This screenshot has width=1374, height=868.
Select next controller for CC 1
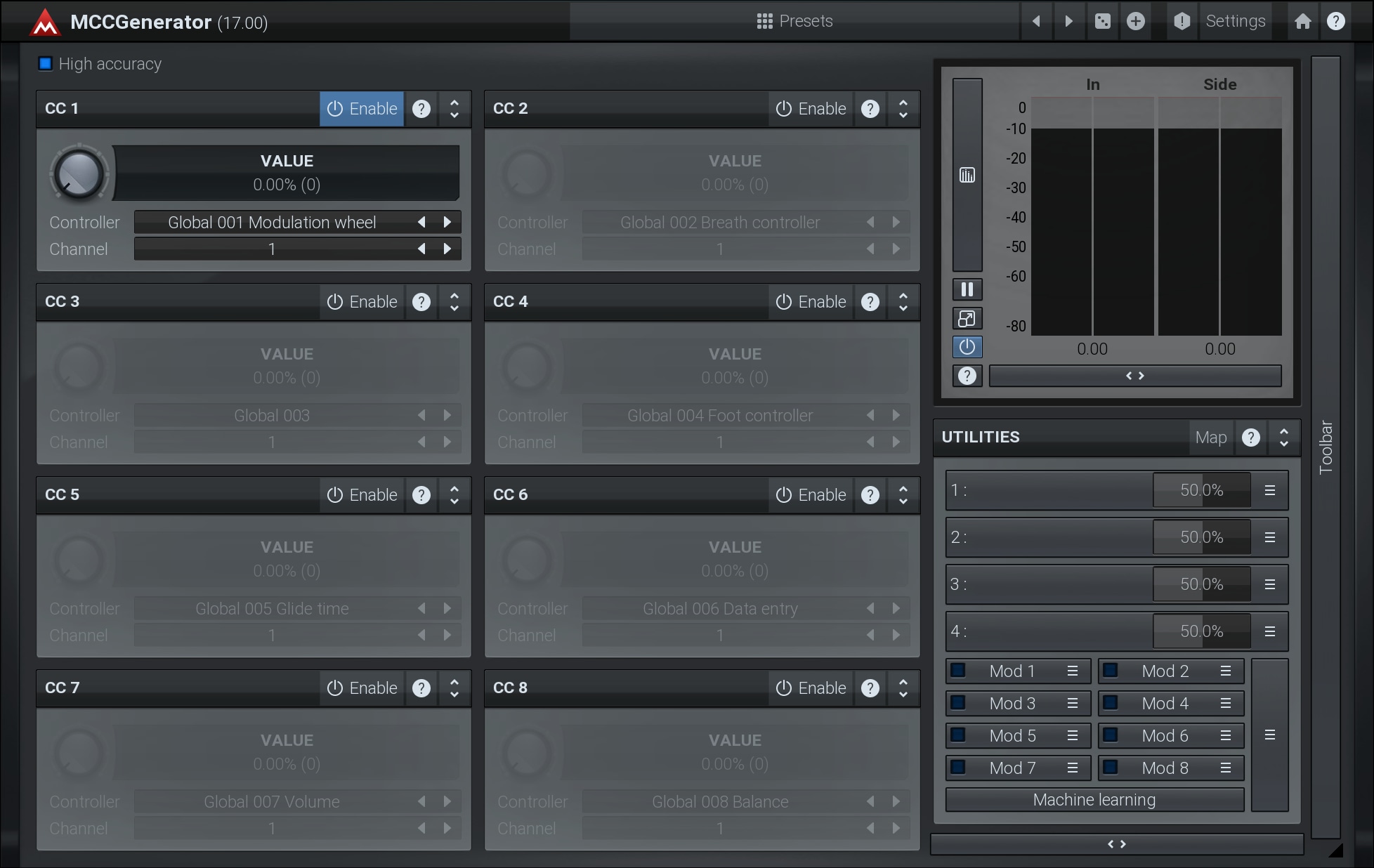point(447,222)
